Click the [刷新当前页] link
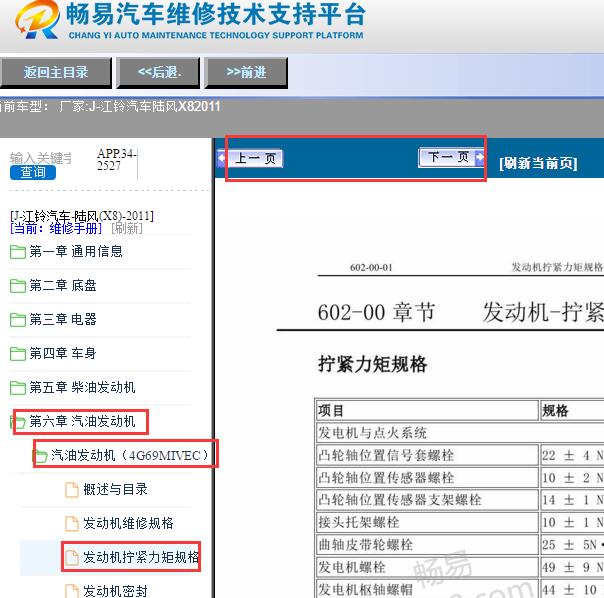 point(538,163)
